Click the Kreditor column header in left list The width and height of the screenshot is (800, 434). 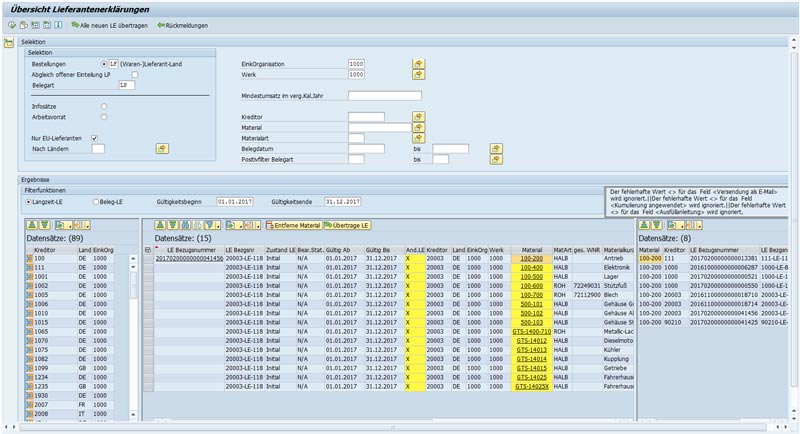click(55, 250)
